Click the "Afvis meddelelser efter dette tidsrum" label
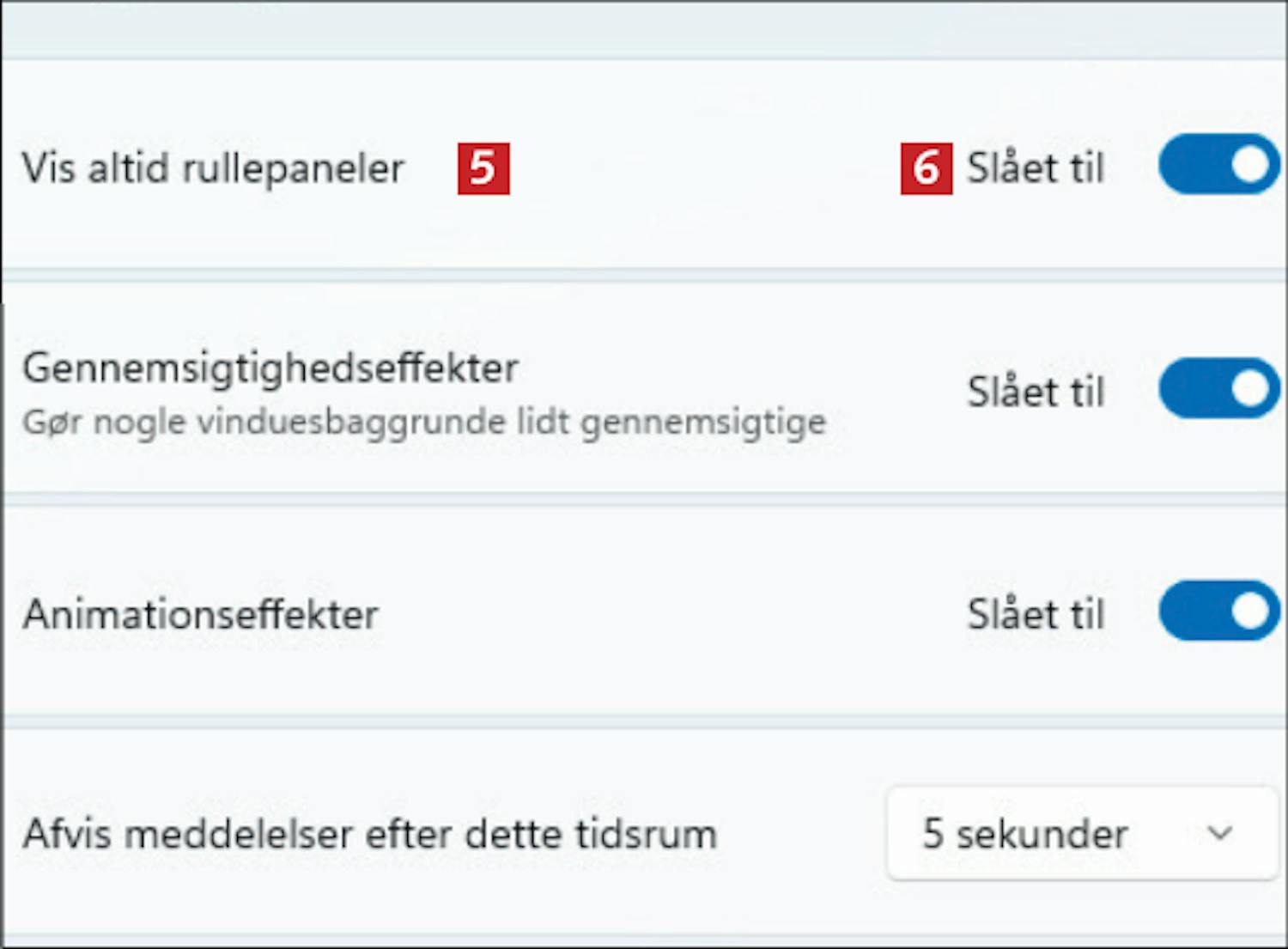 370,834
